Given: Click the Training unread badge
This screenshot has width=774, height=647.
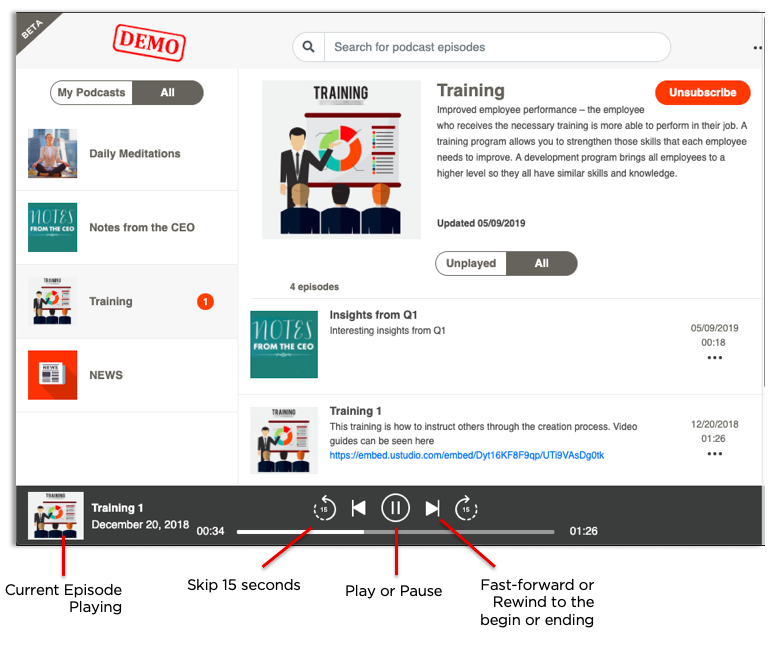Looking at the screenshot, I should pos(205,301).
